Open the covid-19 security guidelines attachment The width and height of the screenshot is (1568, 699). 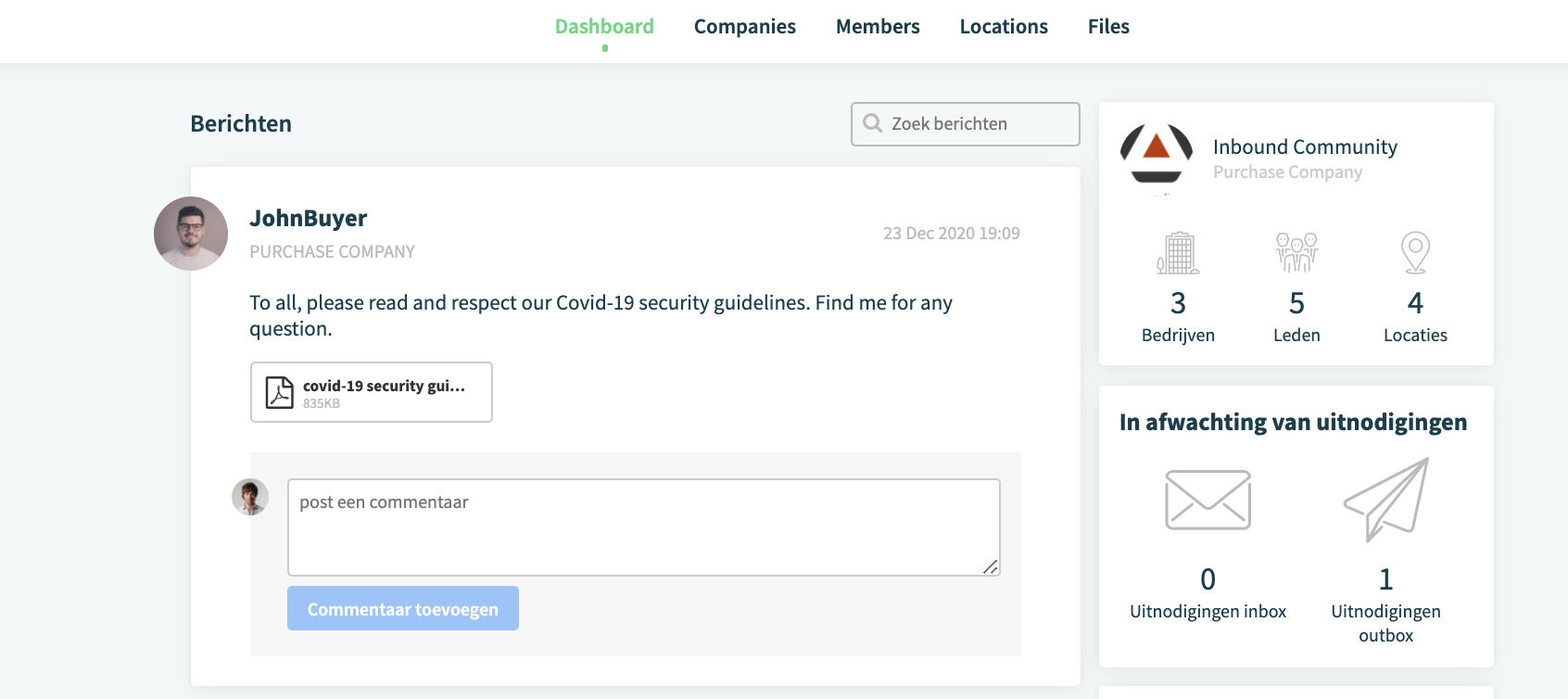click(372, 392)
